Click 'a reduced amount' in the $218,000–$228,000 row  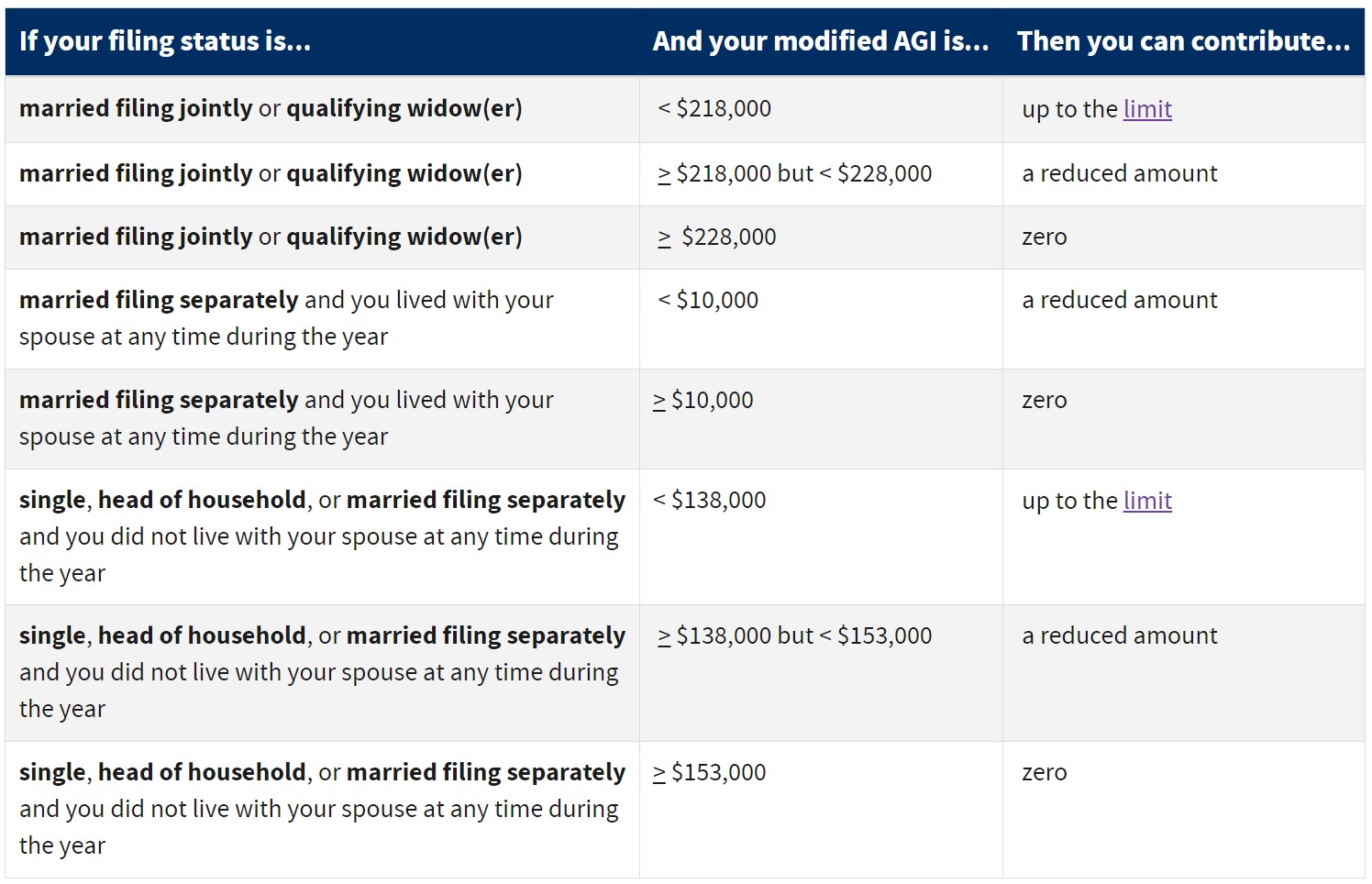(x=1120, y=174)
